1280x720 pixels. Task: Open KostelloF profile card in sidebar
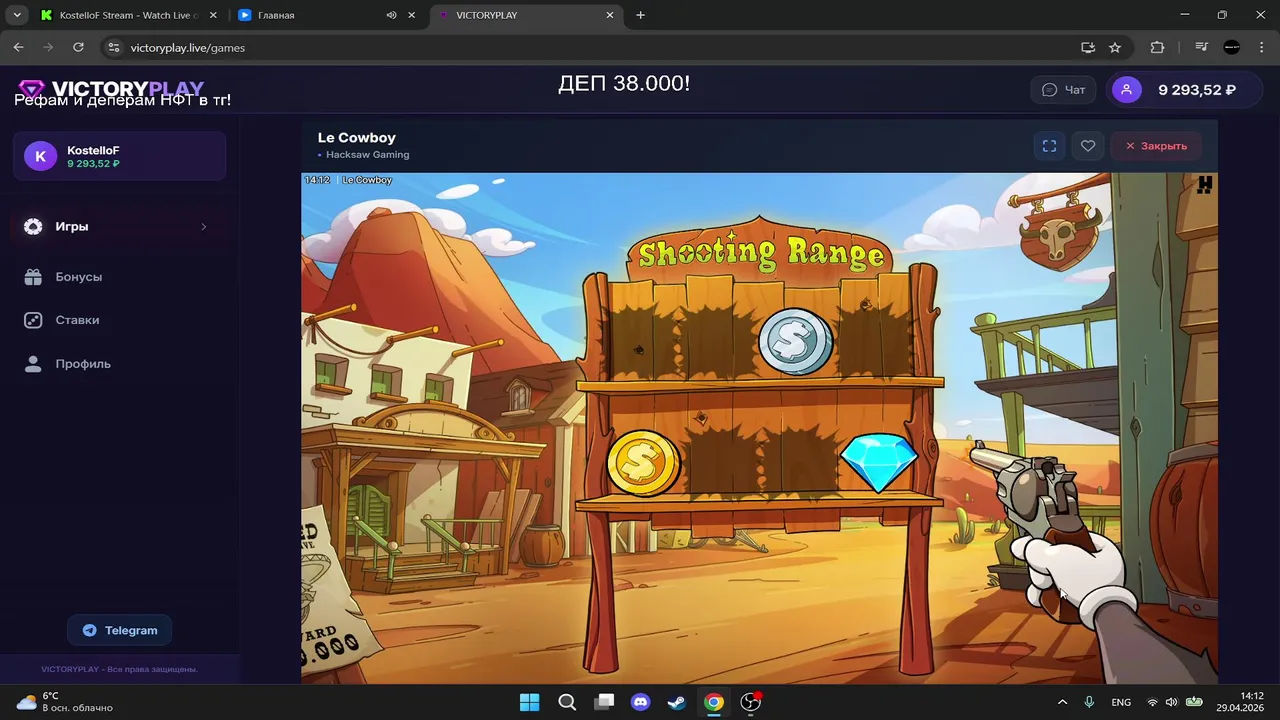click(119, 156)
